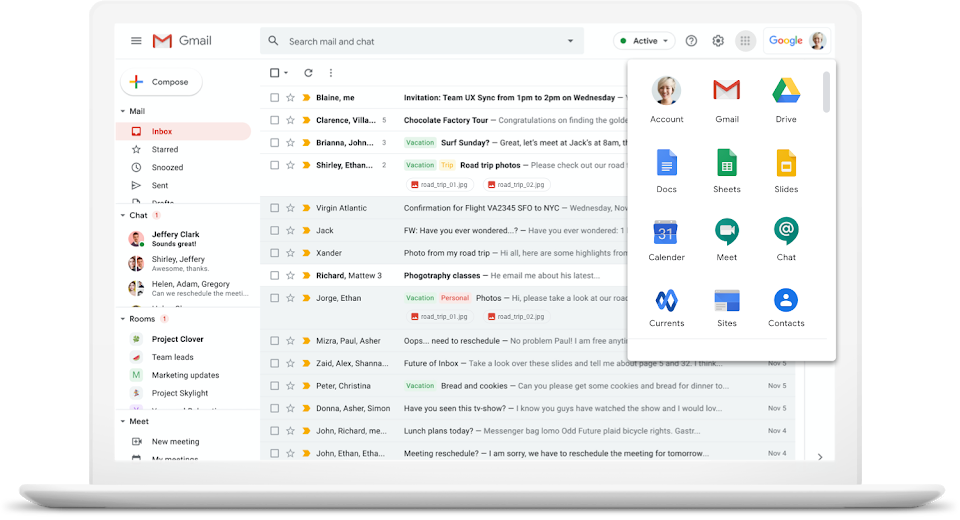Open Account avatar in the apps panel
This screenshot has width=960, height=520.
point(666,100)
